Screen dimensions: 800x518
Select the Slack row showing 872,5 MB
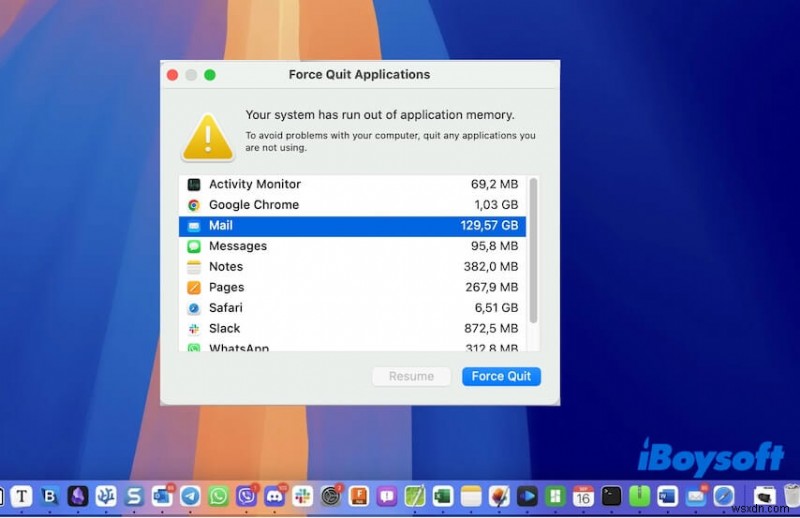352,329
